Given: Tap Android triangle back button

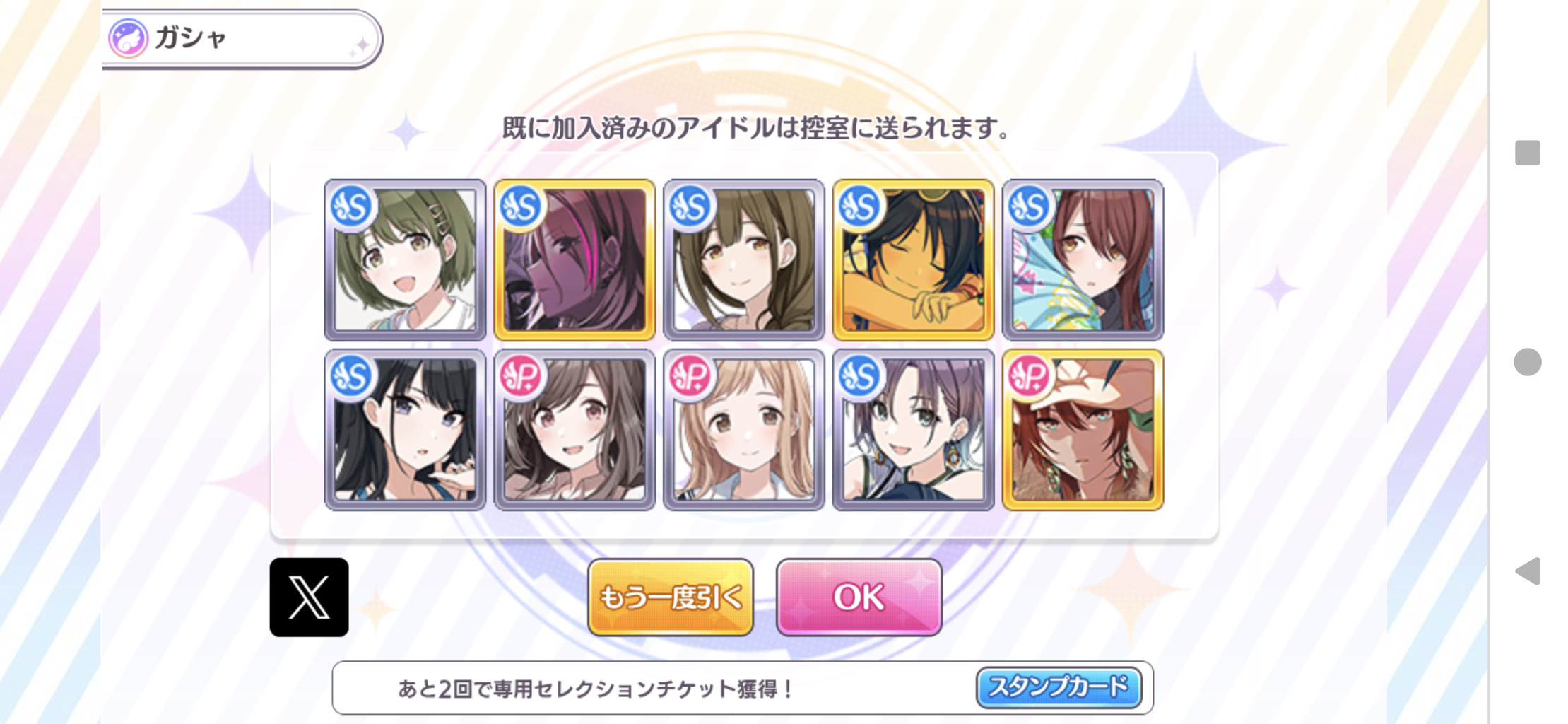Looking at the screenshot, I should click(x=1528, y=571).
